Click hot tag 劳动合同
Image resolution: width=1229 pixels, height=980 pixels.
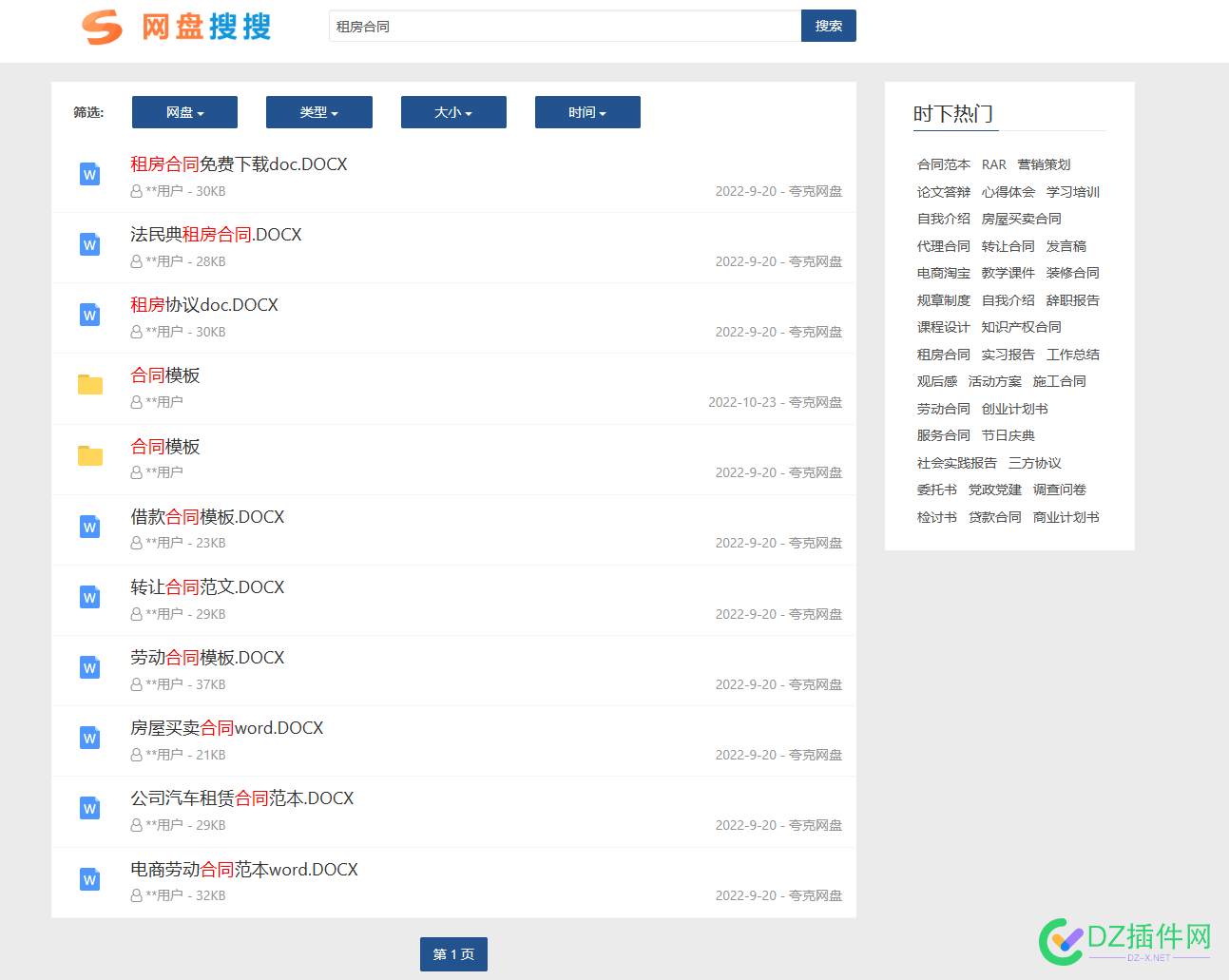944,409
